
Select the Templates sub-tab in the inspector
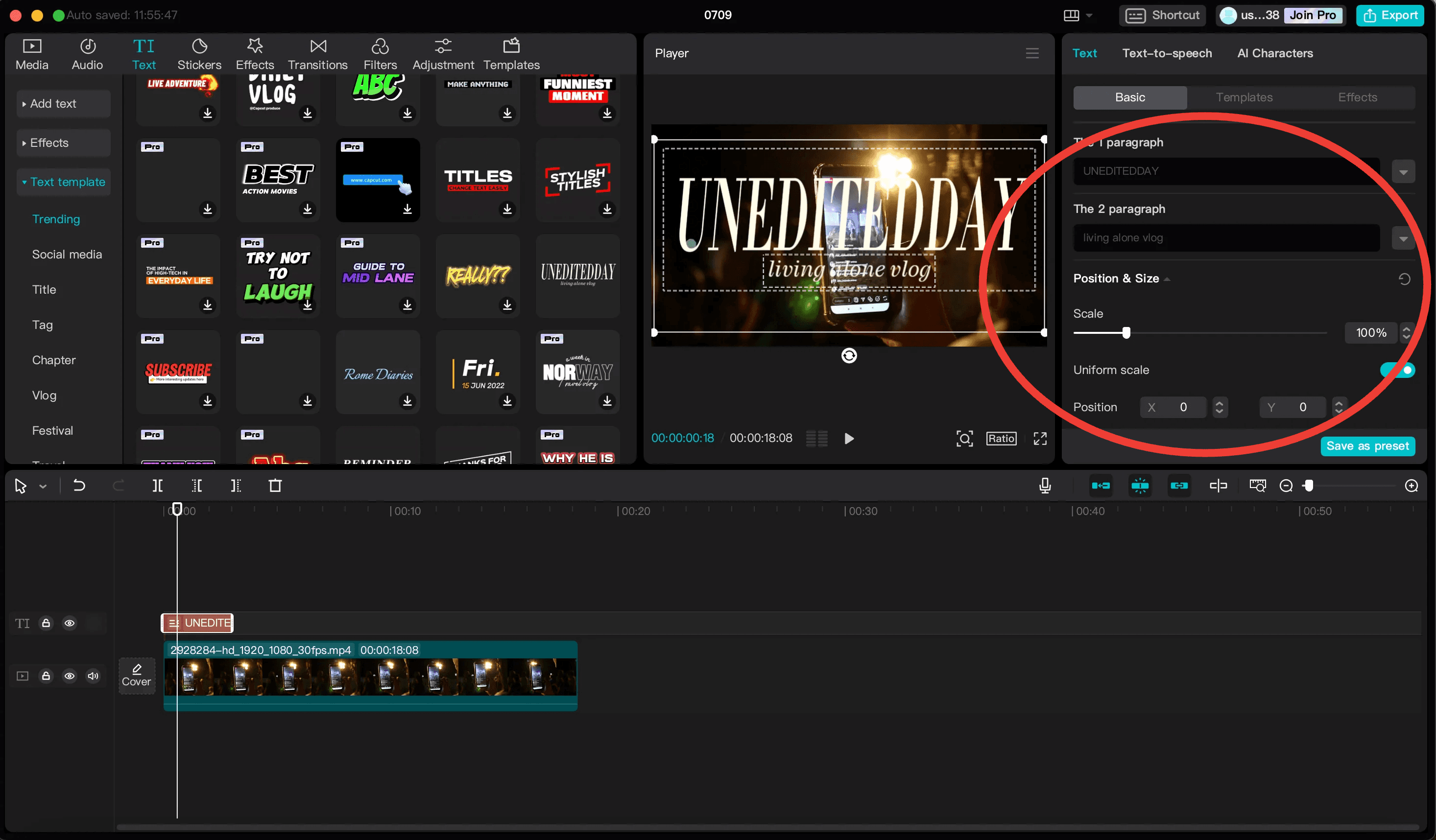(1244, 97)
